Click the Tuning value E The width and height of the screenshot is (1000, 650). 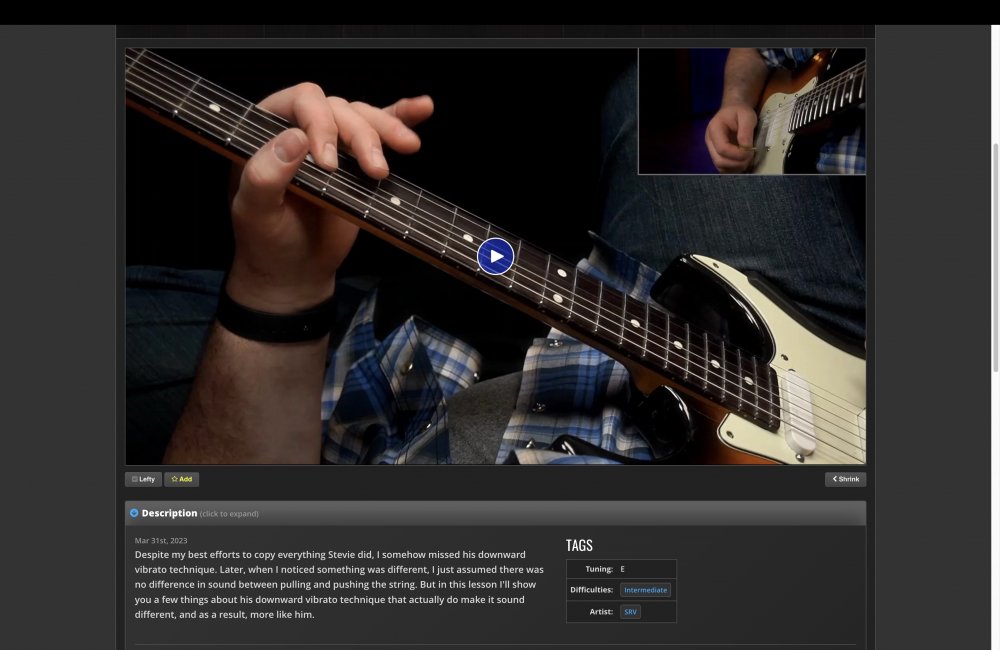[623, 569]
